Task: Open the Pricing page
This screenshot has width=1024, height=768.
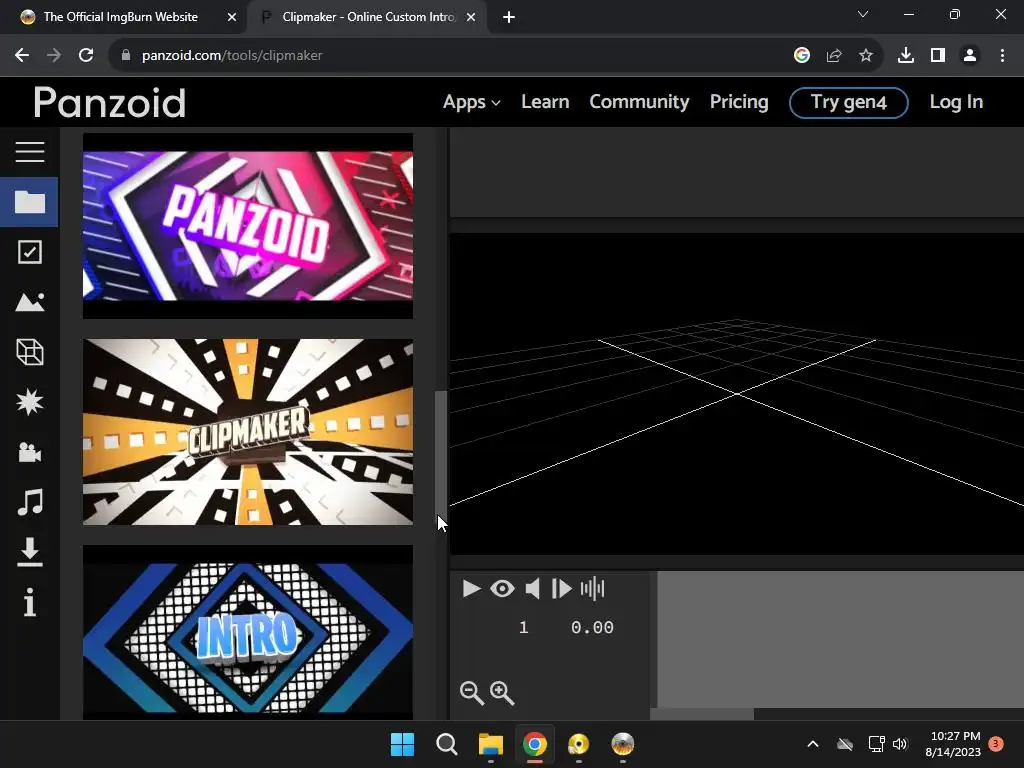Action: [739, 102]
